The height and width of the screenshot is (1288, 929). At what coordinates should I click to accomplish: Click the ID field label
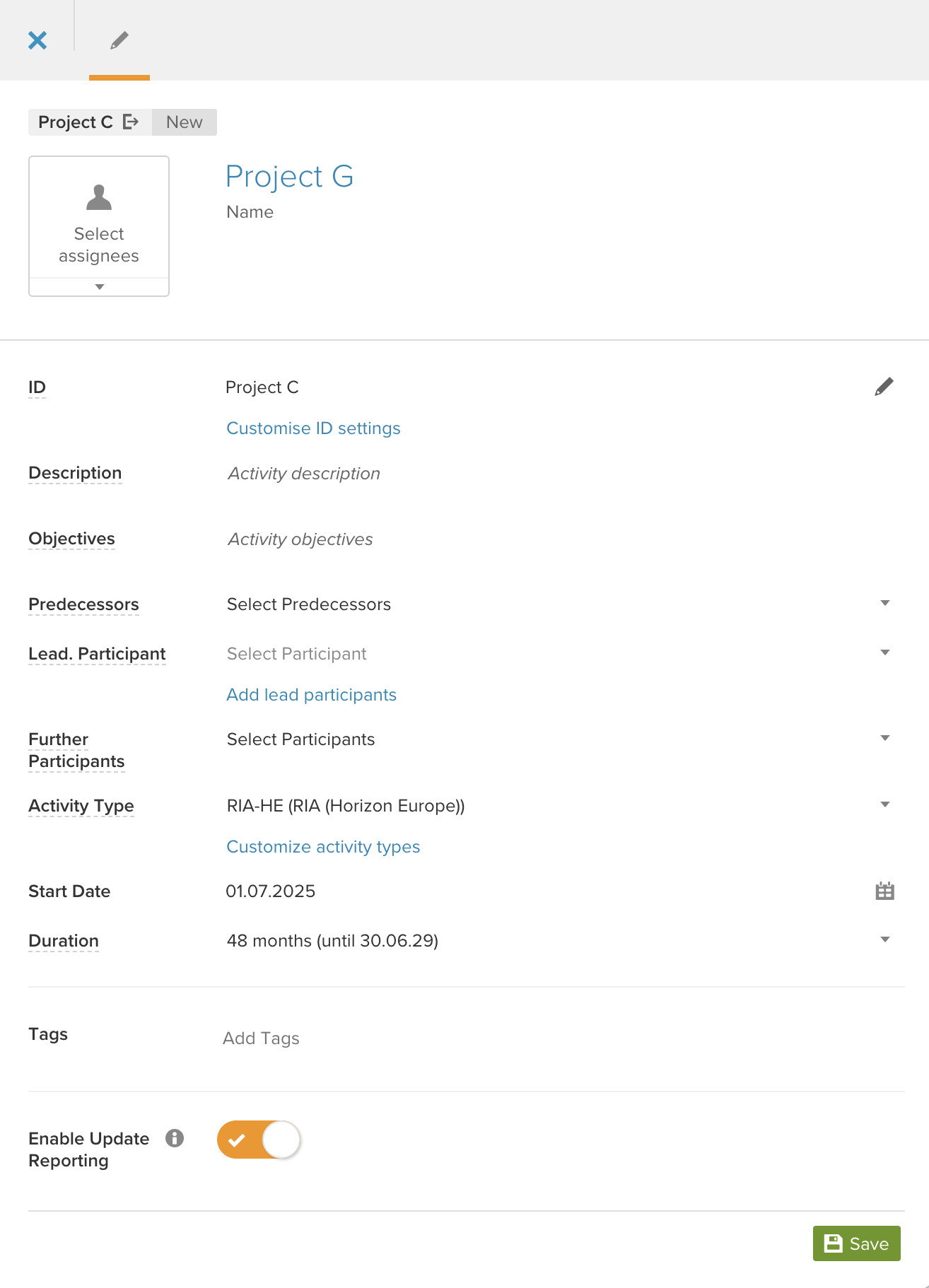pyautogui.click(x=37, y=387)
